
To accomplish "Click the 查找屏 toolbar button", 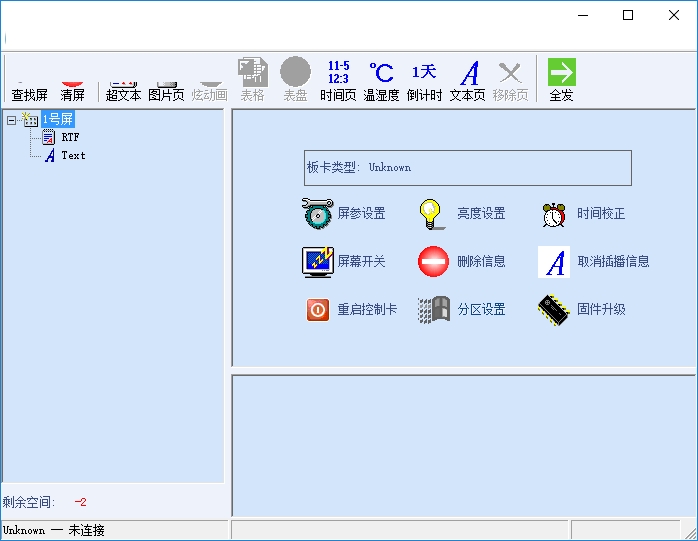I will (29, 92).
